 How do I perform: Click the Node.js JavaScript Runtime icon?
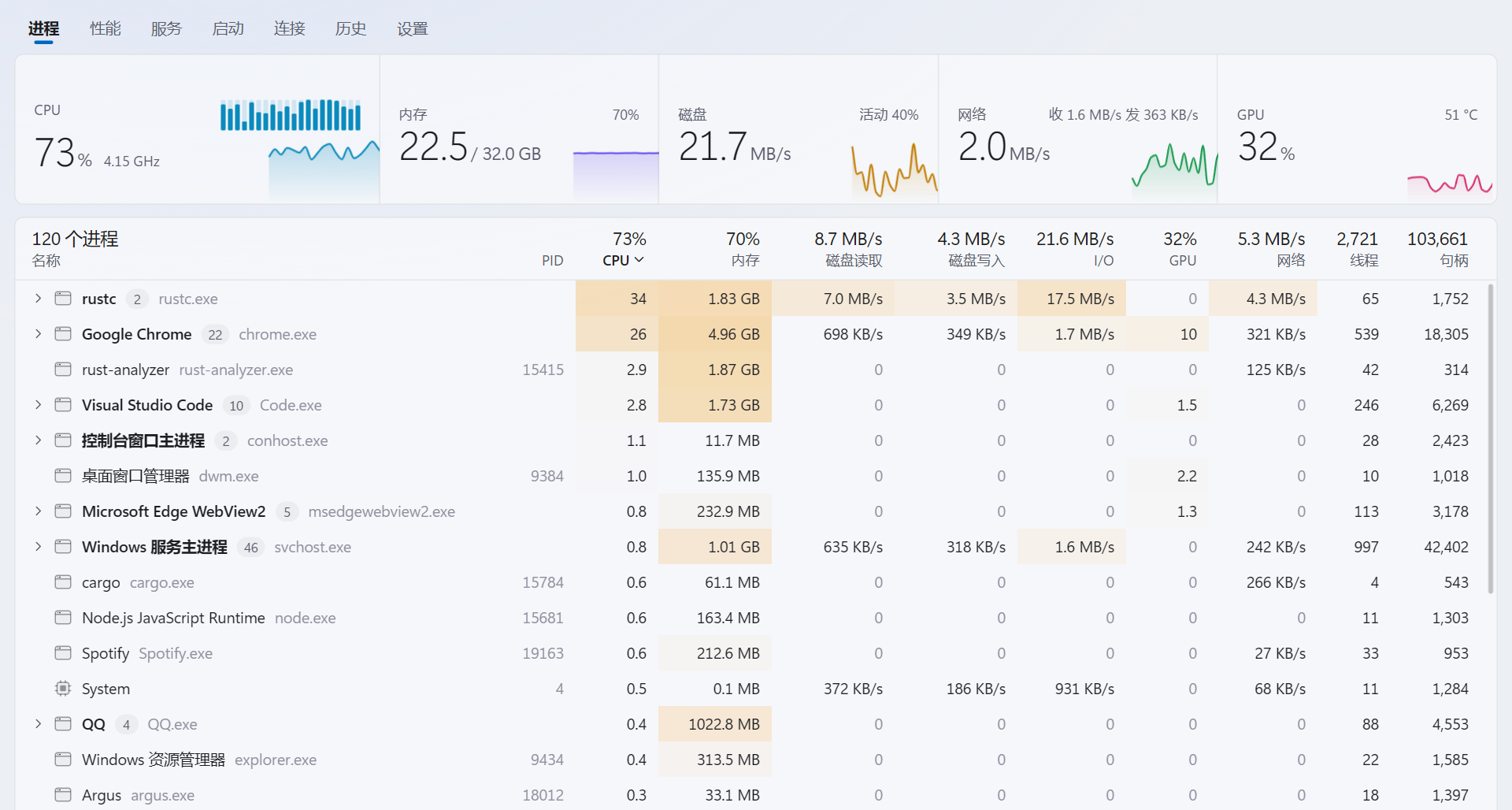point(63,618)
